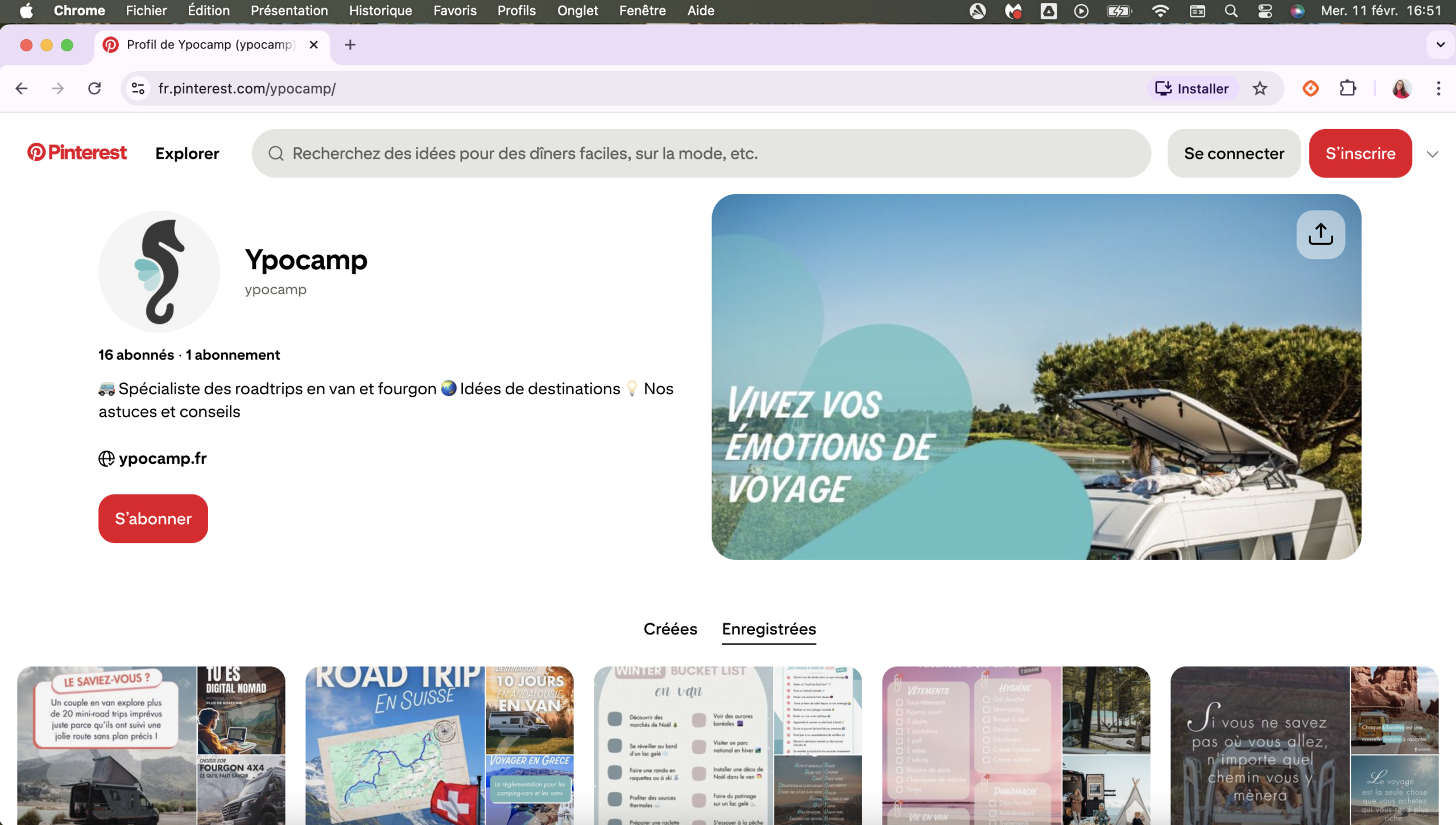
Task: Click the Se connecter button
Action: click(1234, 154)
